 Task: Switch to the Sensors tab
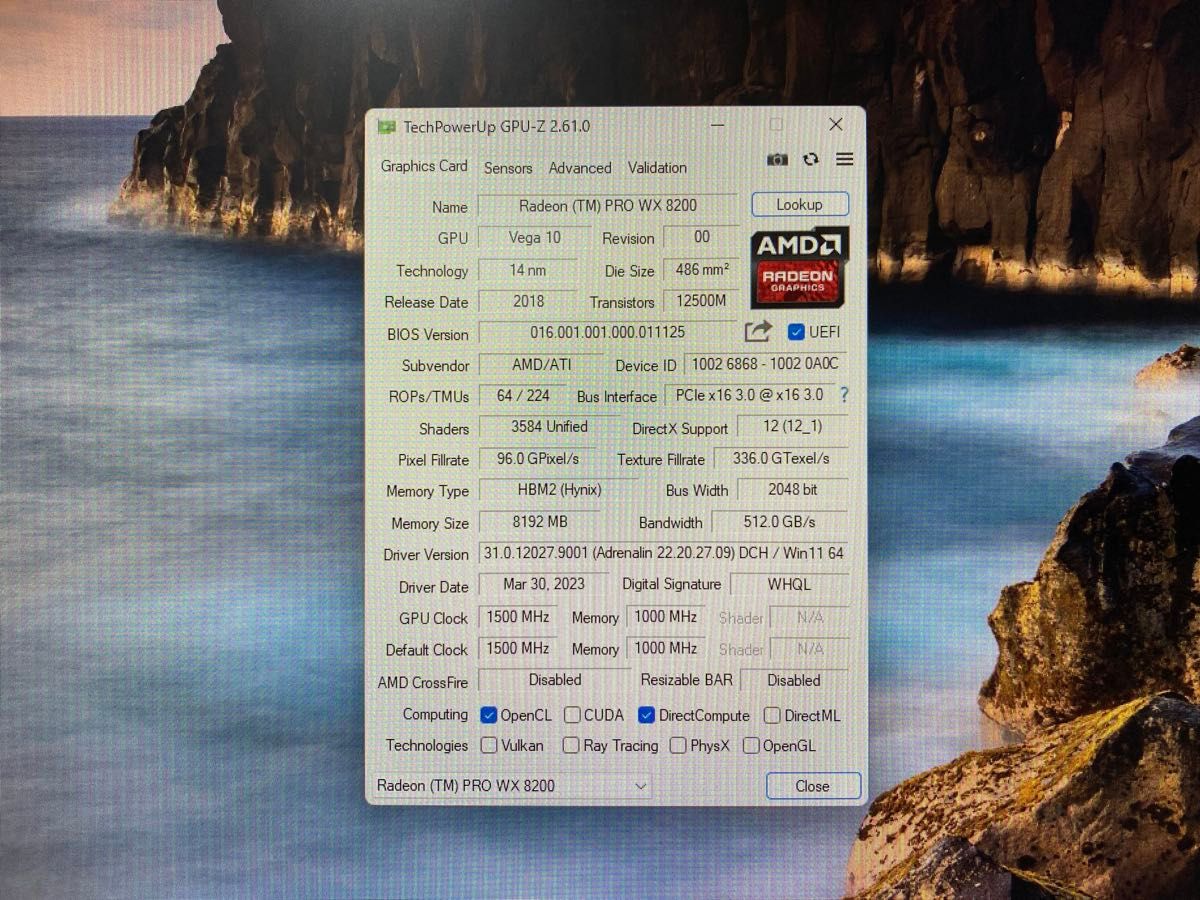[508, 168]
